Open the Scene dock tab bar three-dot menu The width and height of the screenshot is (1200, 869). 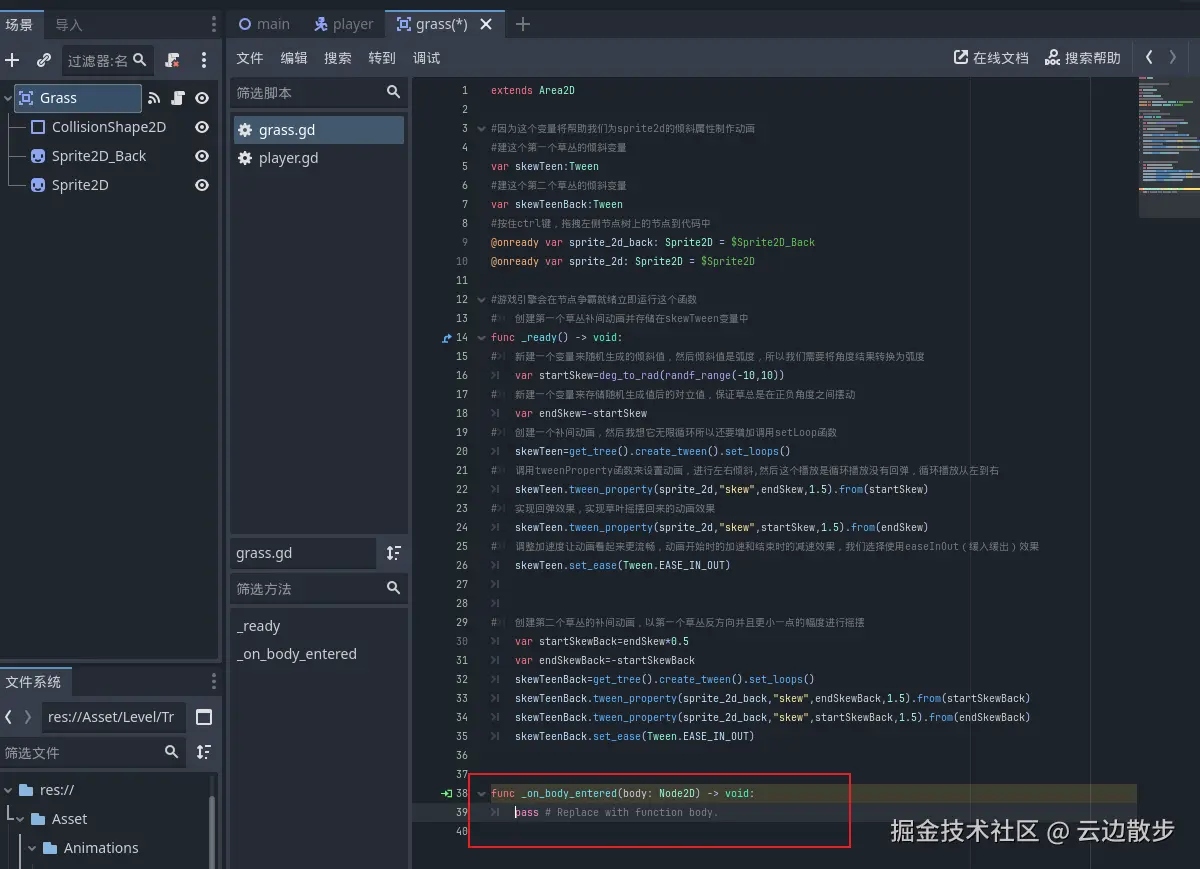pyautogui.click(x=213, y=24)
